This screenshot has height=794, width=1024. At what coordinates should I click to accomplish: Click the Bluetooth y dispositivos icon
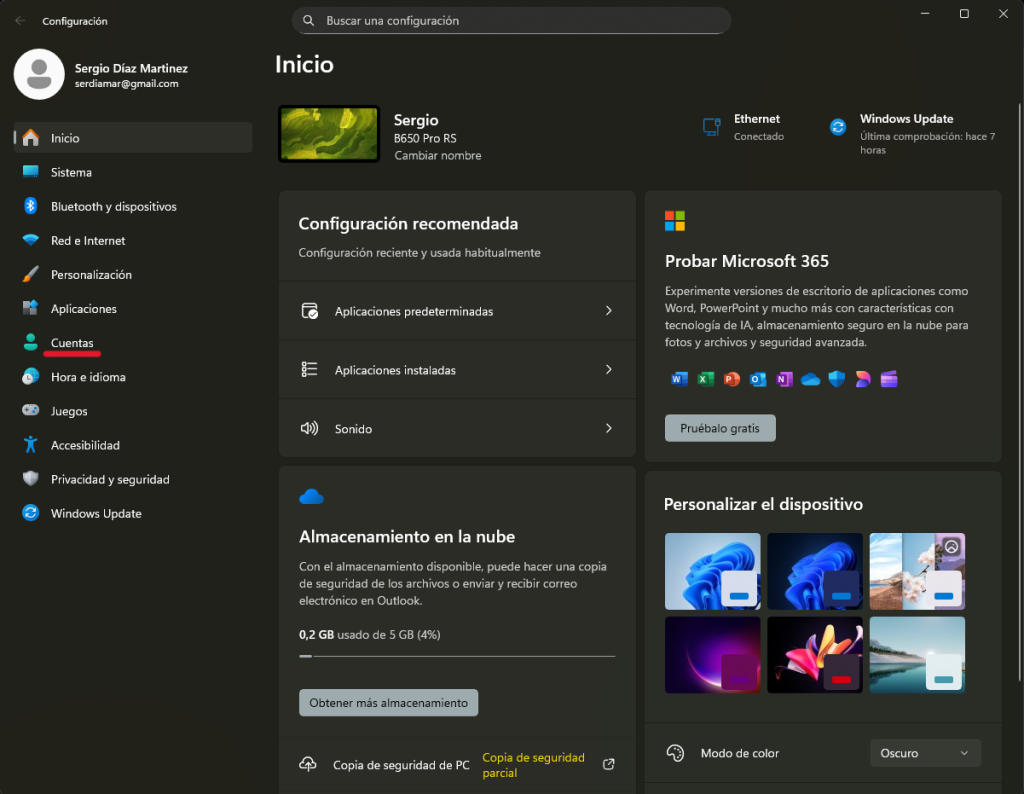30,206
